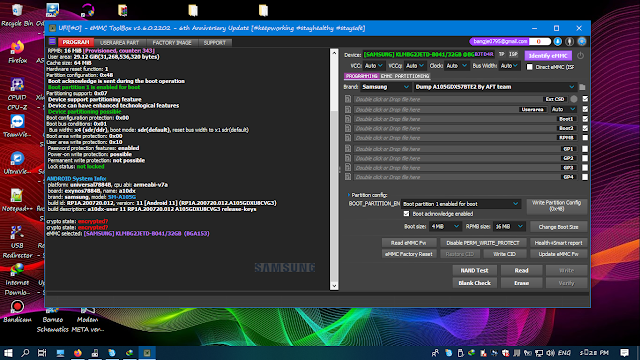Image resolution: width=640 pixels, height=360 pixels.
Task: Click the Identify eMMC button
Action: 548,56
